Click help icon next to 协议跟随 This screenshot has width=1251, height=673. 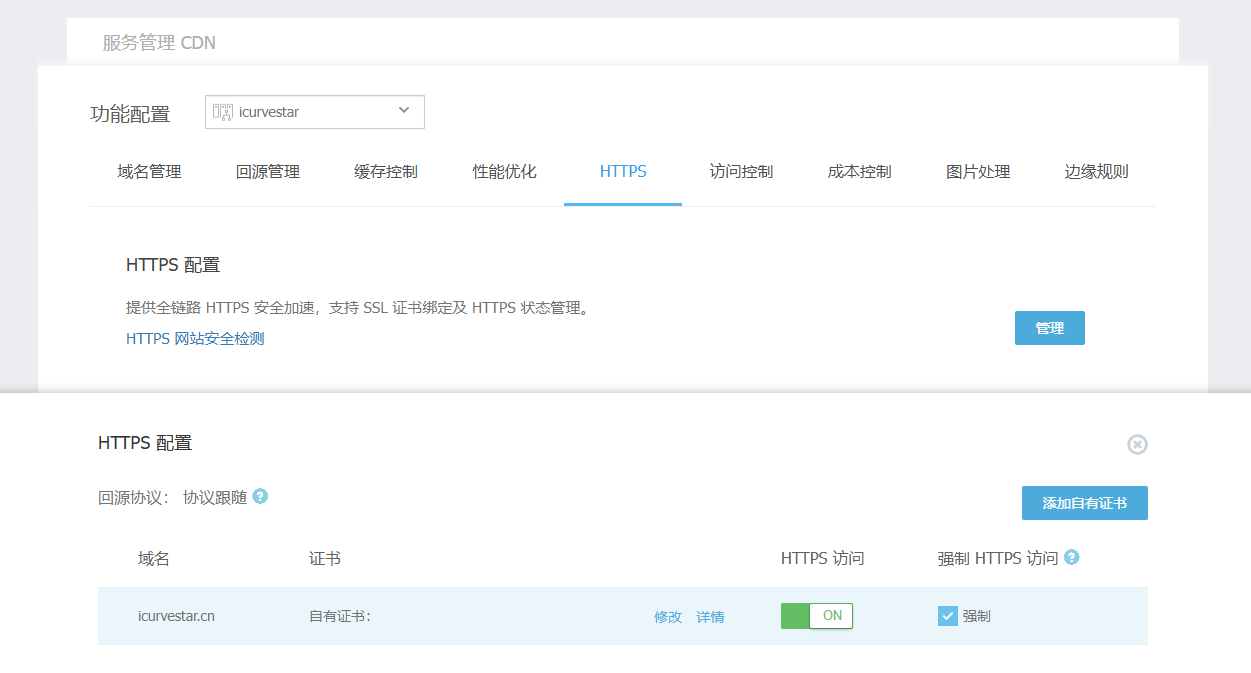(x=260, y=496)
